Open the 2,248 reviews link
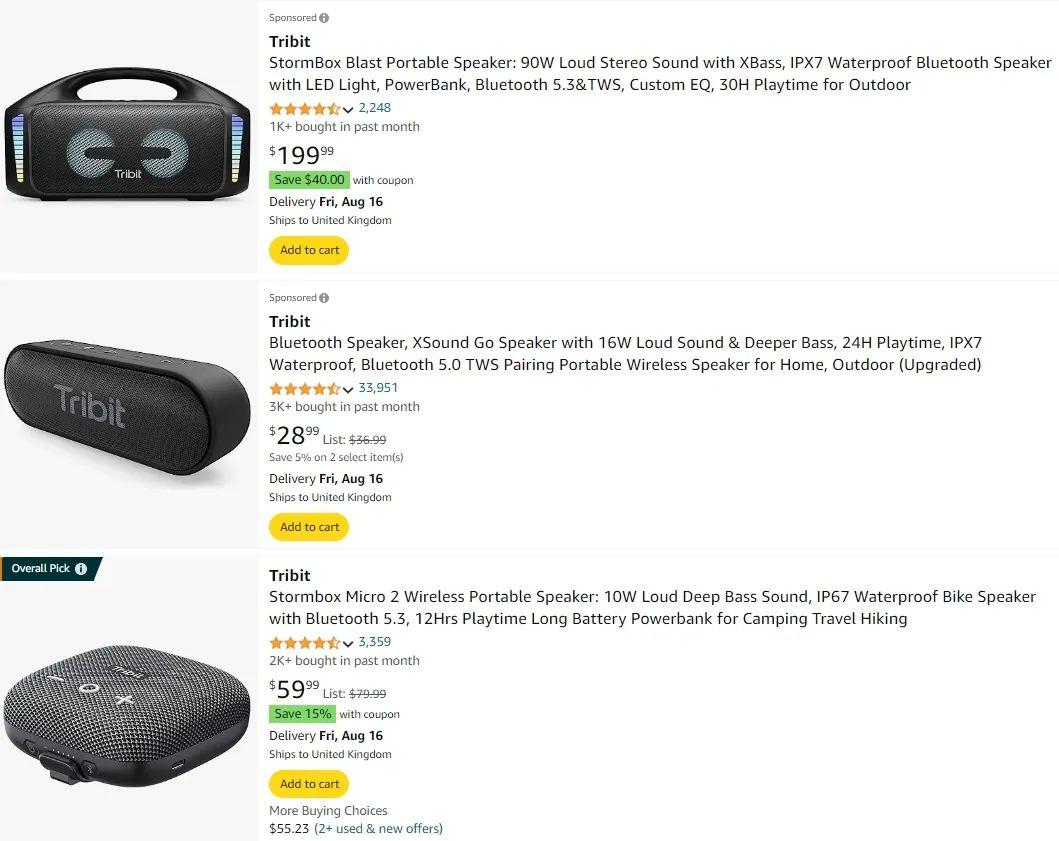 375,108
